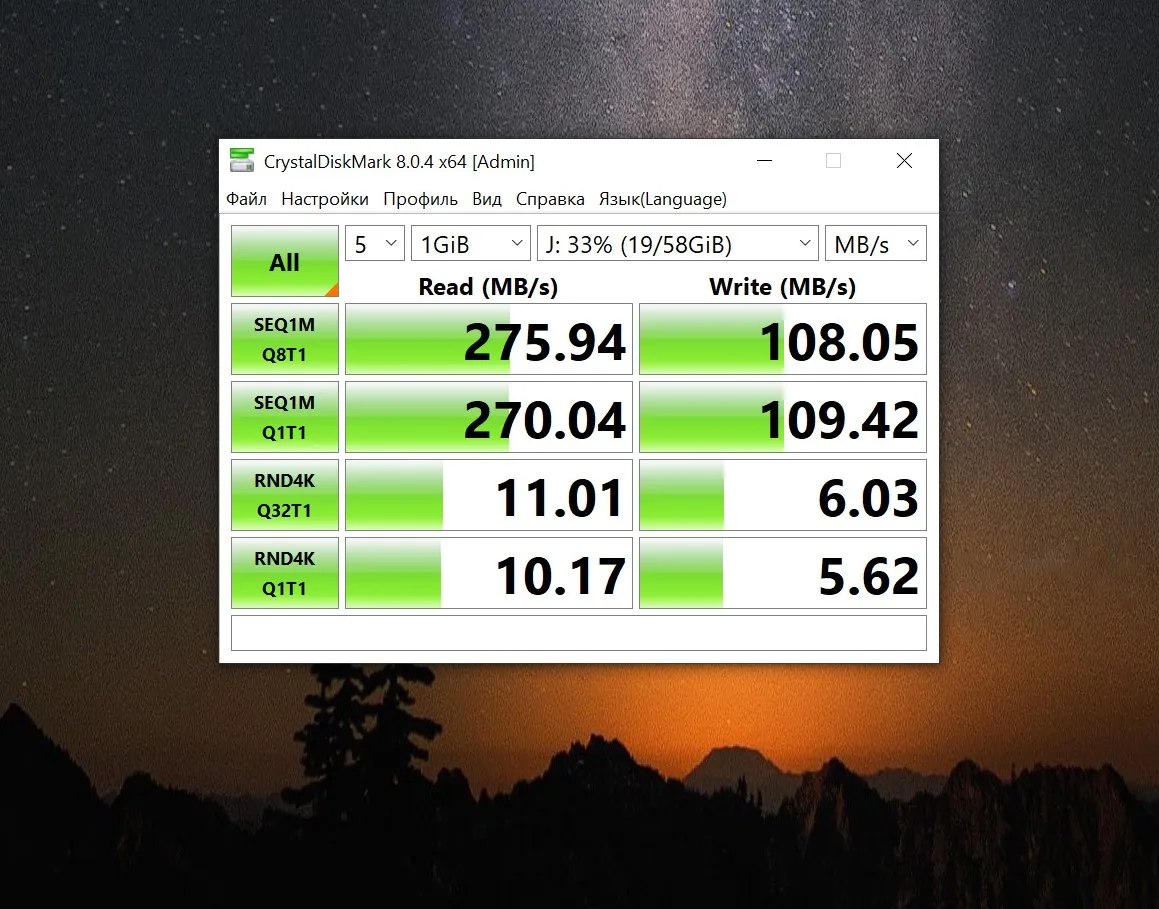The width and height of the screenshot is (1159, 909).
Task: Run the RND4K Q32T1 benchmark
Action: [x=285, y=495]
